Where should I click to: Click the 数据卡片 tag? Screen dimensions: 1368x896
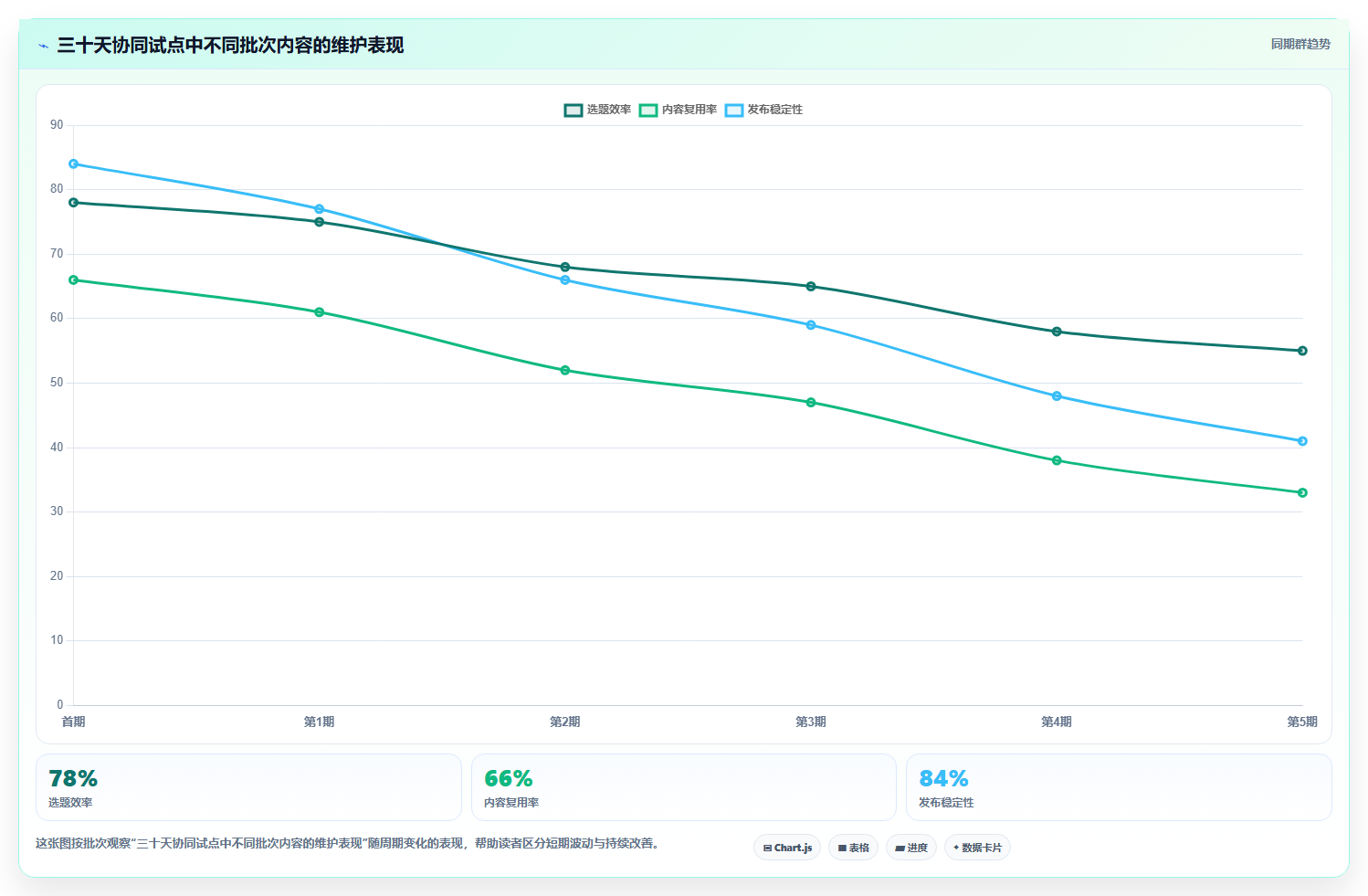coord(977,848)
